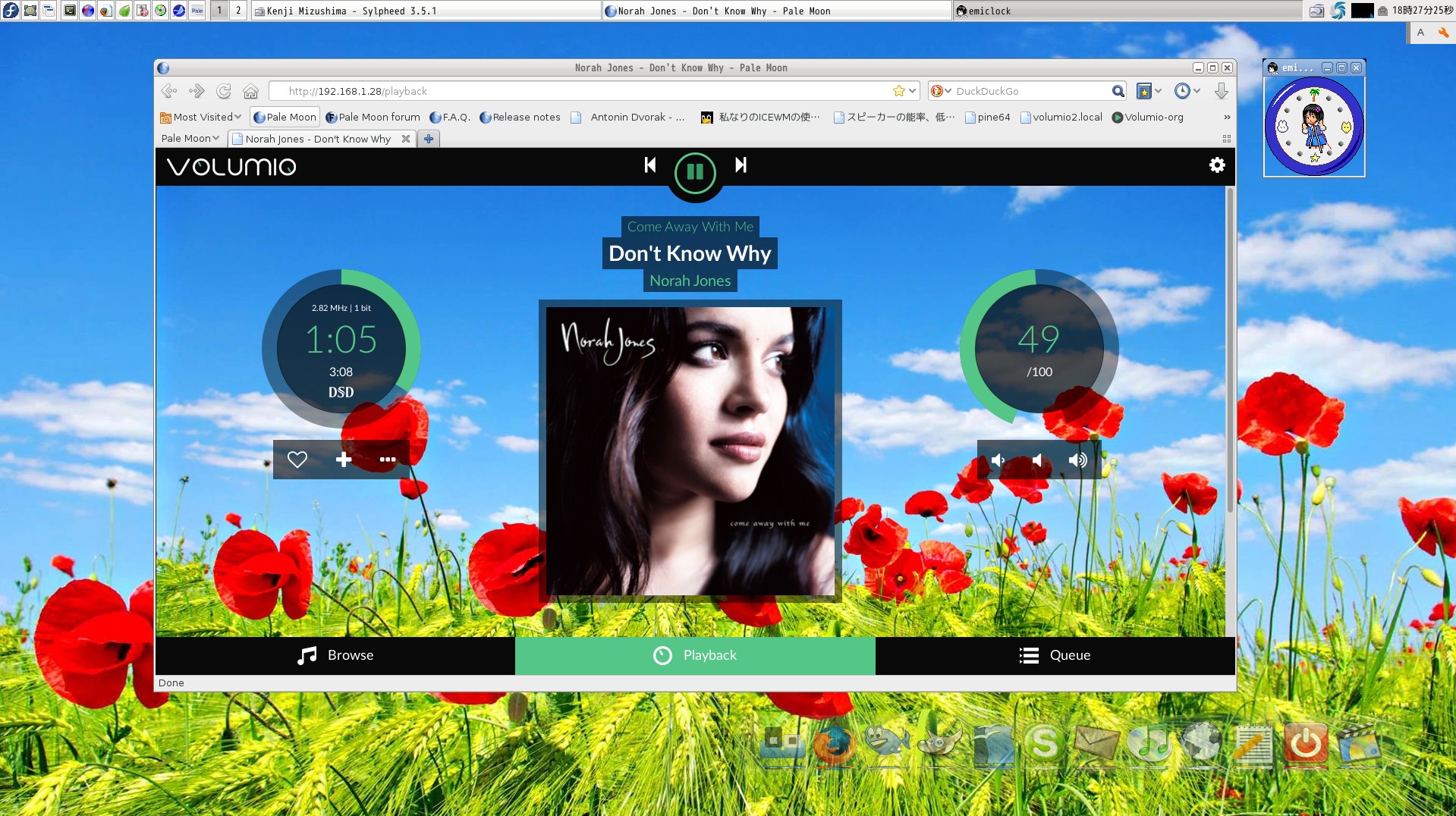
Task: Bookmark this page with the star icon
Action: 899,91
